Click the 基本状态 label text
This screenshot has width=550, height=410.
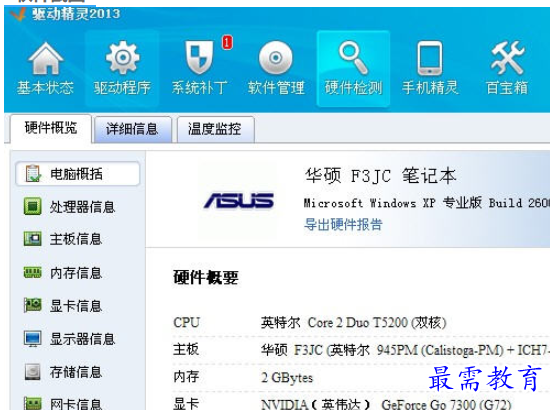46,87
